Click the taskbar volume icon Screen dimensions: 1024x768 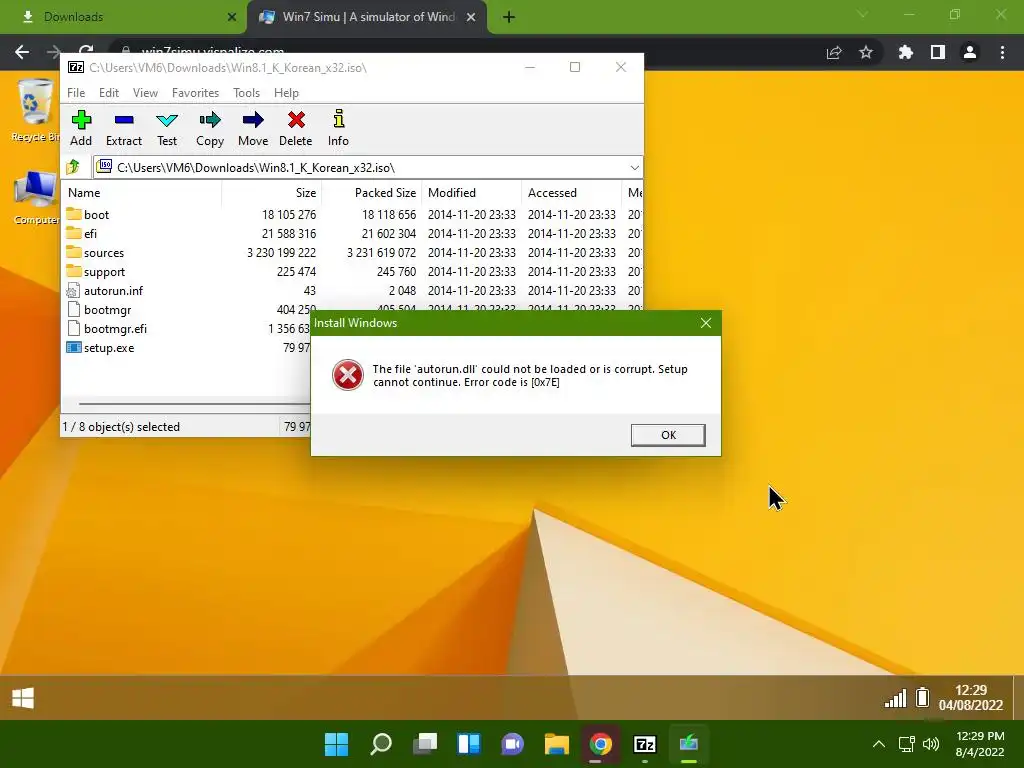pyautogui.click(x=931, y=744)
